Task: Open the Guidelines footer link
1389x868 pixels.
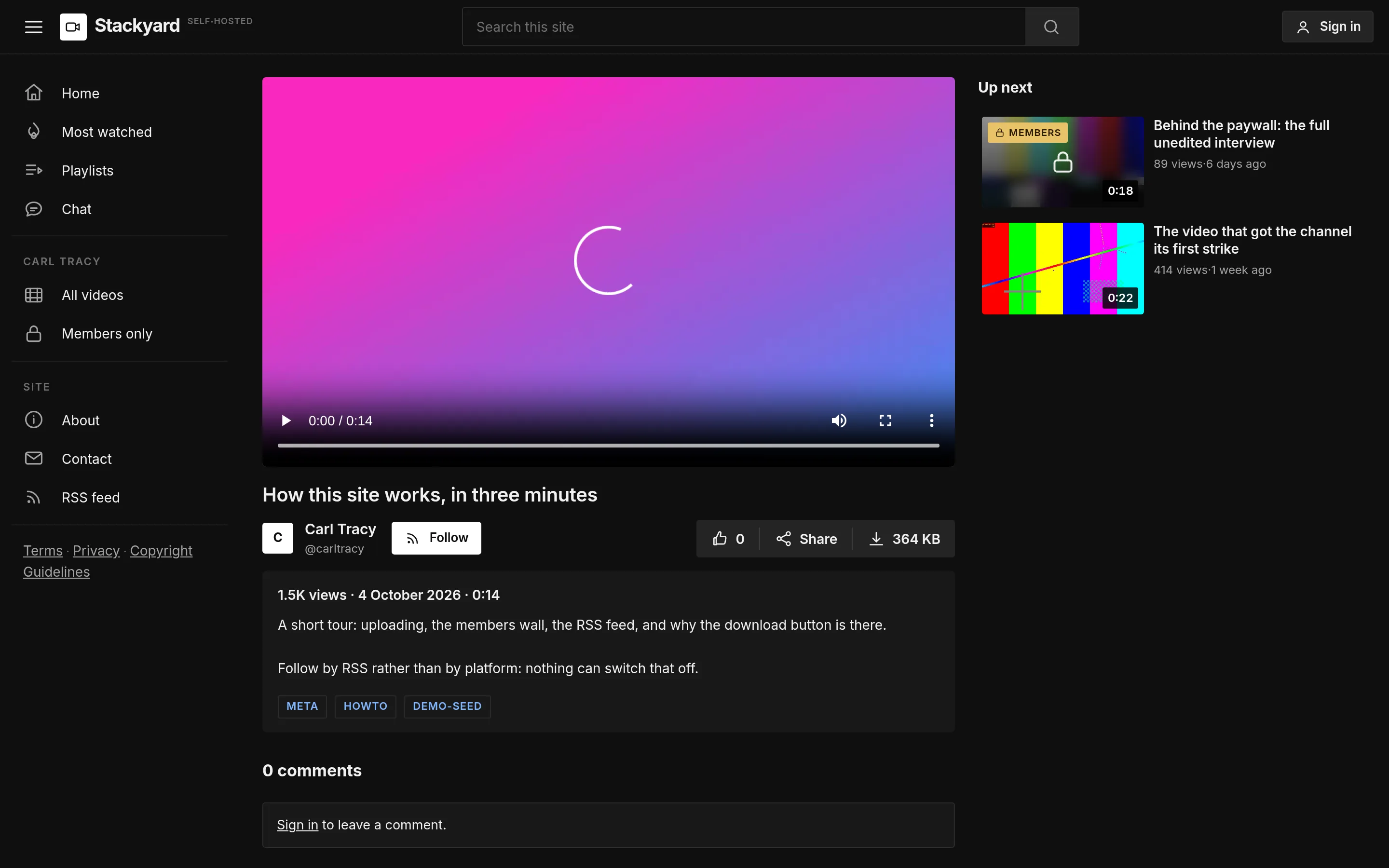Action: pyautogui.click(x=56, y=572)
